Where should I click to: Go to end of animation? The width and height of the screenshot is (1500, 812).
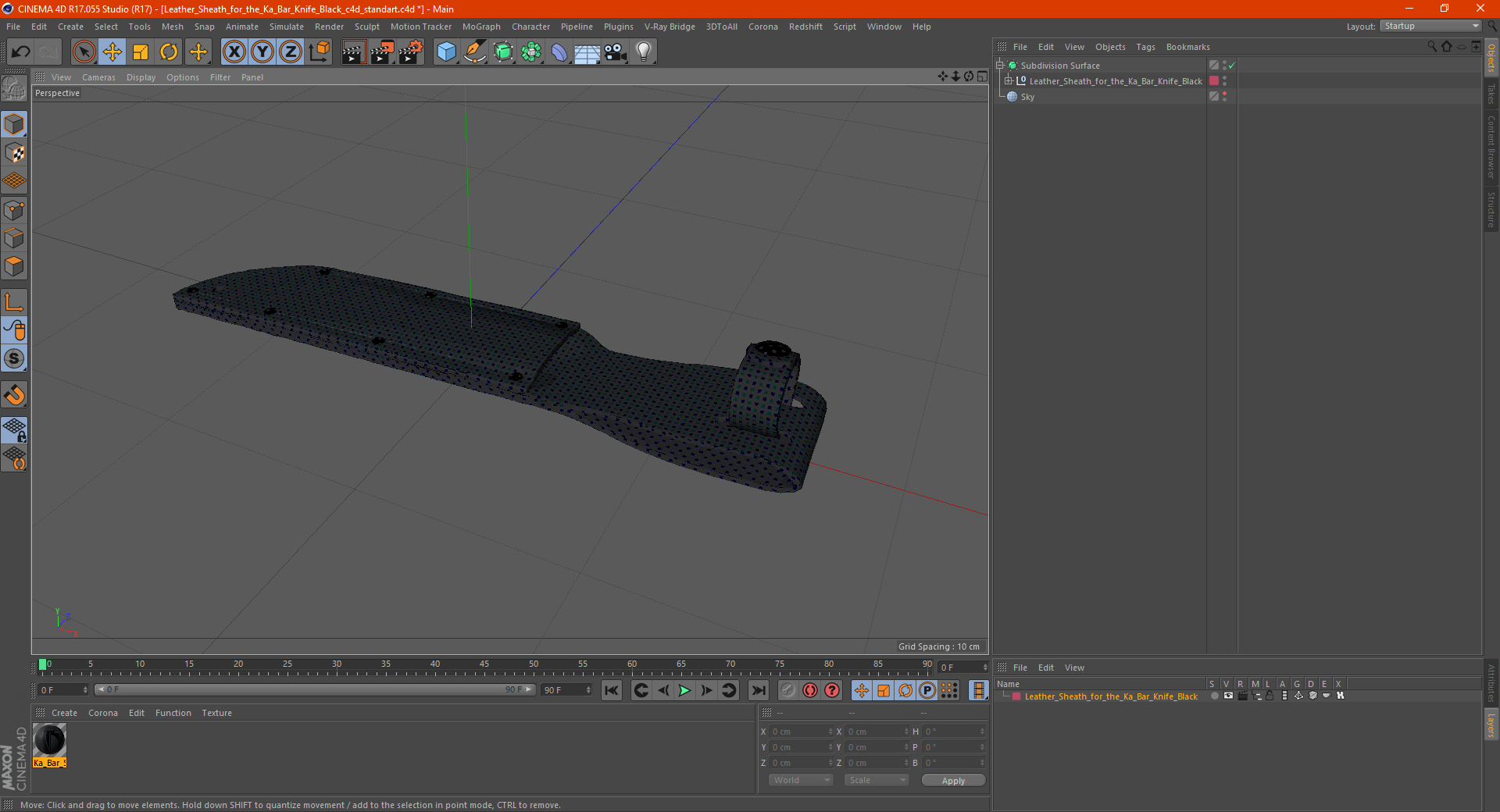click(x=759, y=690)
